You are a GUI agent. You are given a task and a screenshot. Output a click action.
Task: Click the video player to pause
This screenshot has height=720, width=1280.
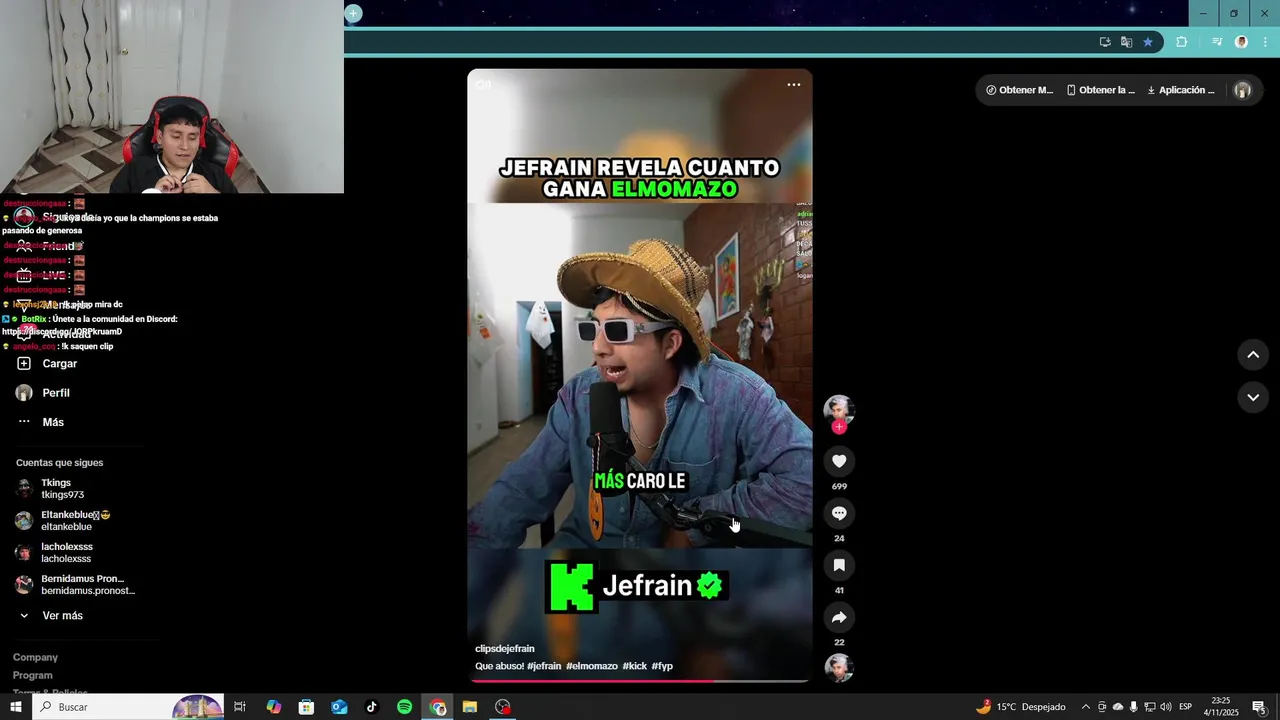tap(640, 375)
